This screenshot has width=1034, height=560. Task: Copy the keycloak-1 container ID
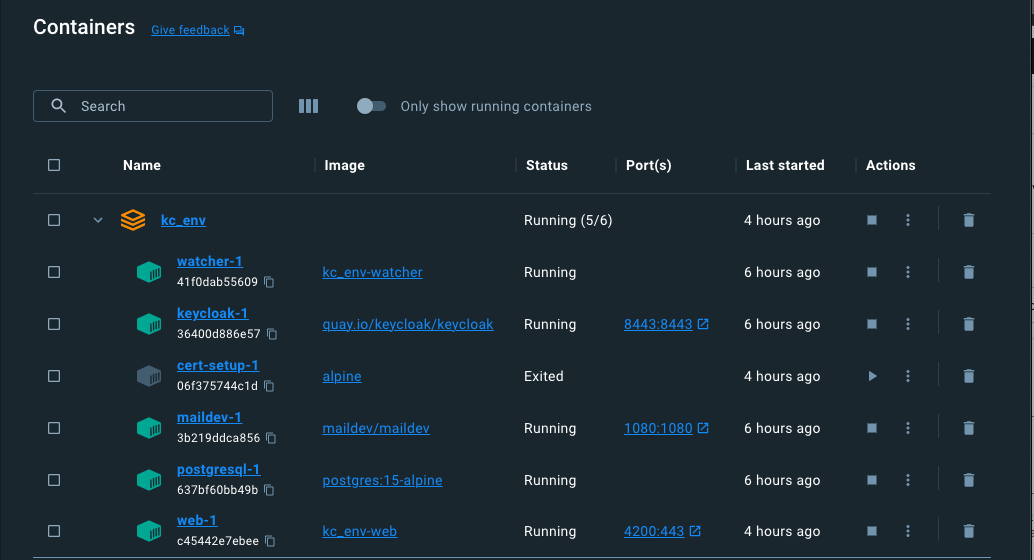[x=272, y=334]
